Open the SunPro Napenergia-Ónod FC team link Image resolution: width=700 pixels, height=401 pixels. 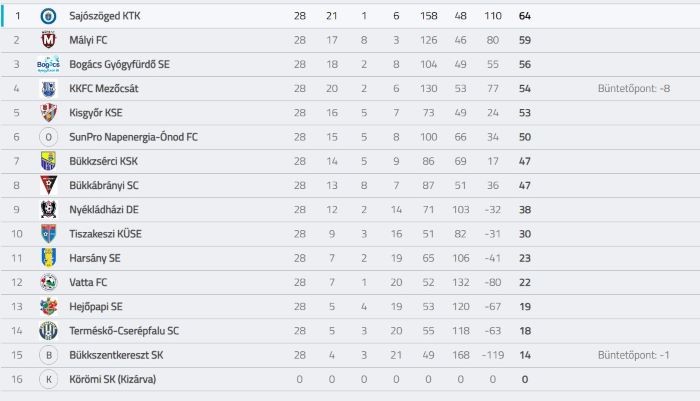(x=133, y=137)
